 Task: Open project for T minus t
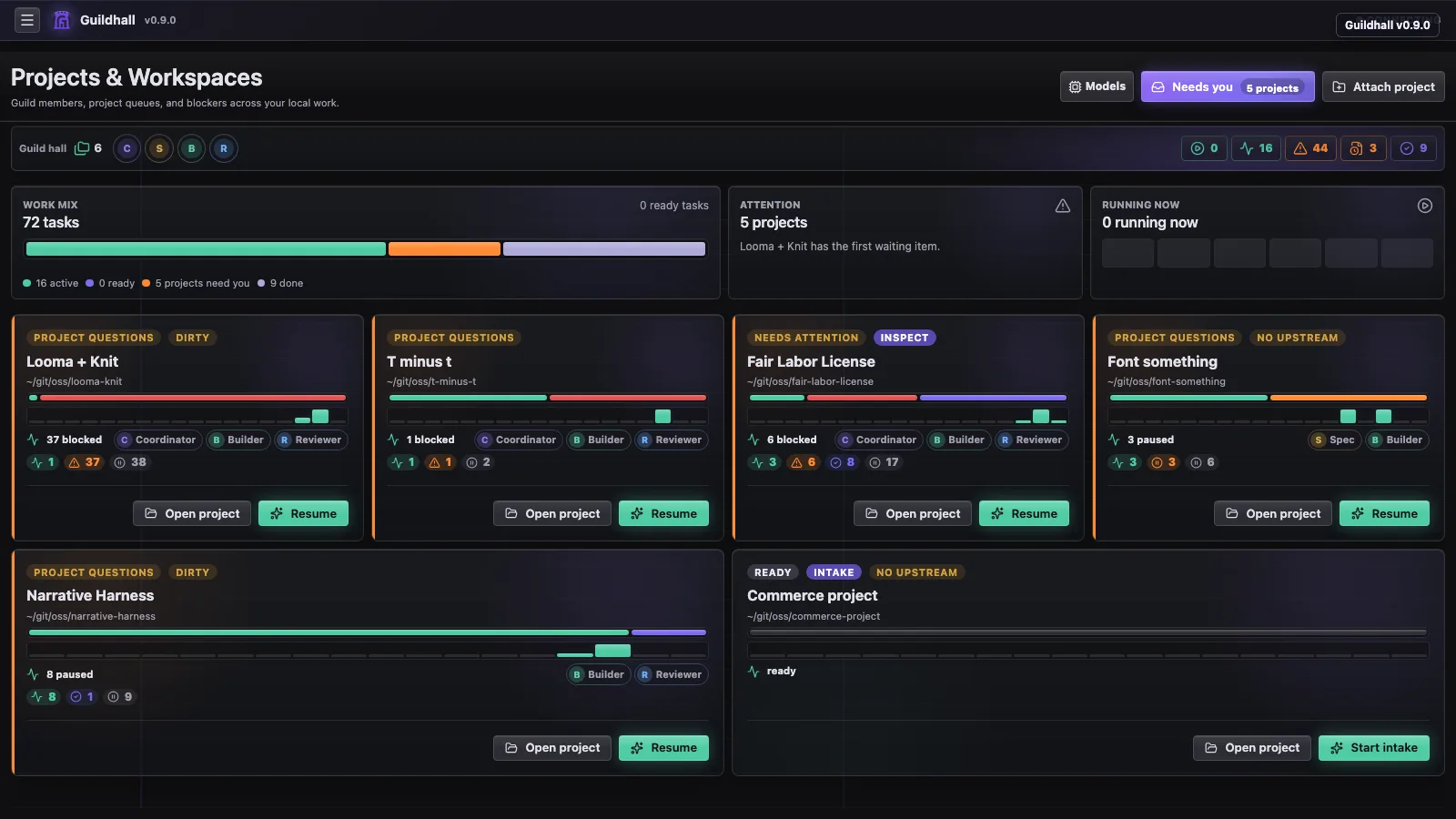(x=552, y=513)
